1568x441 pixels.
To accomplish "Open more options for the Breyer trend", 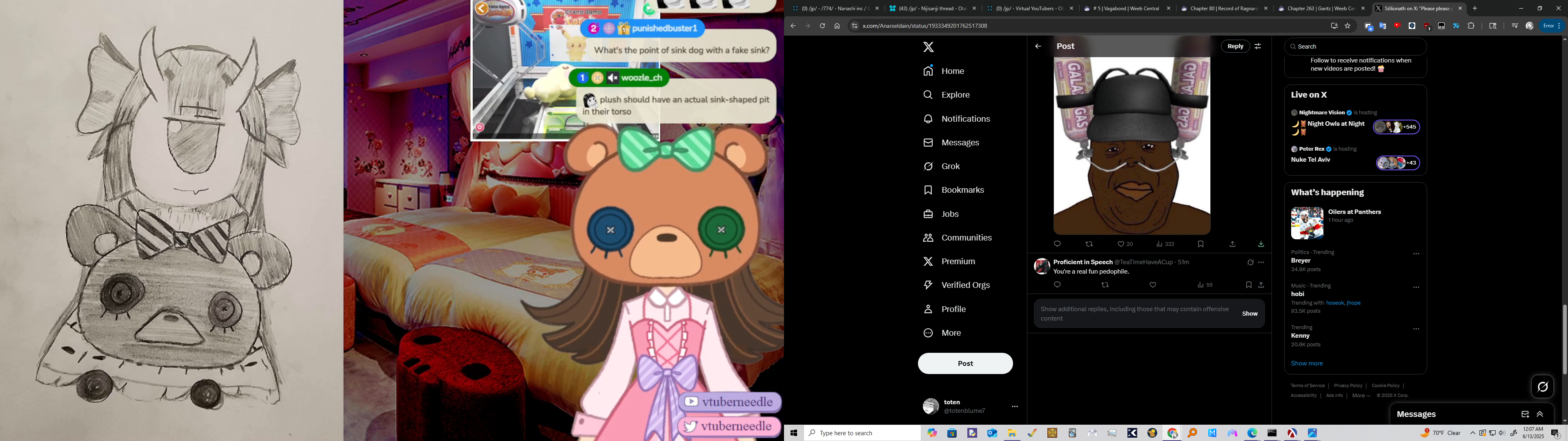I will point(1416,254).
